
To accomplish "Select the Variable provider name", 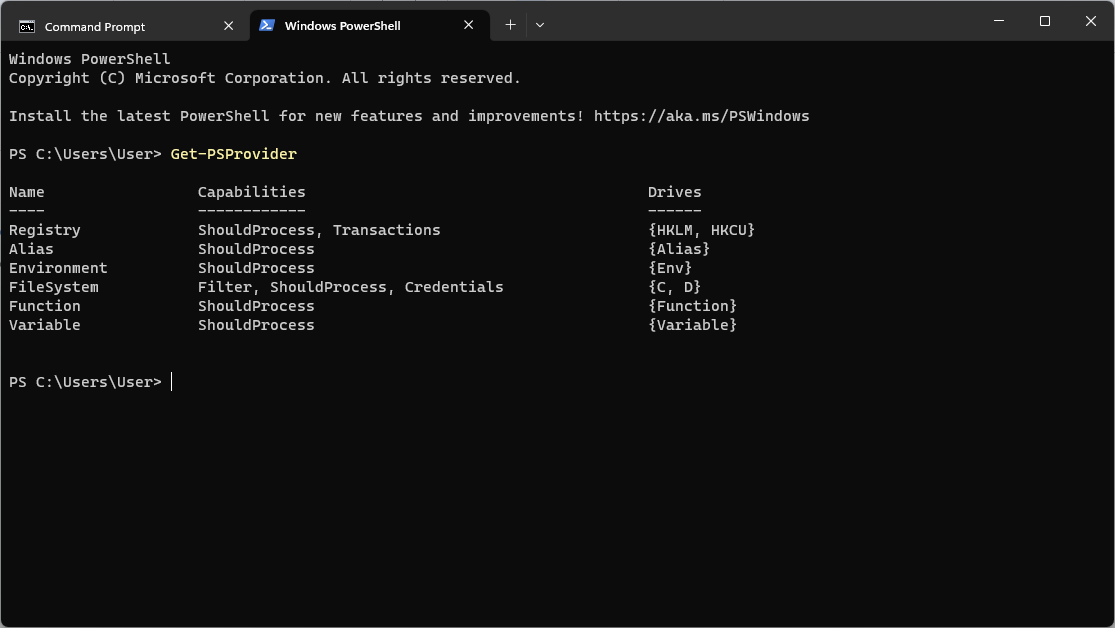I will click(45, 325).
